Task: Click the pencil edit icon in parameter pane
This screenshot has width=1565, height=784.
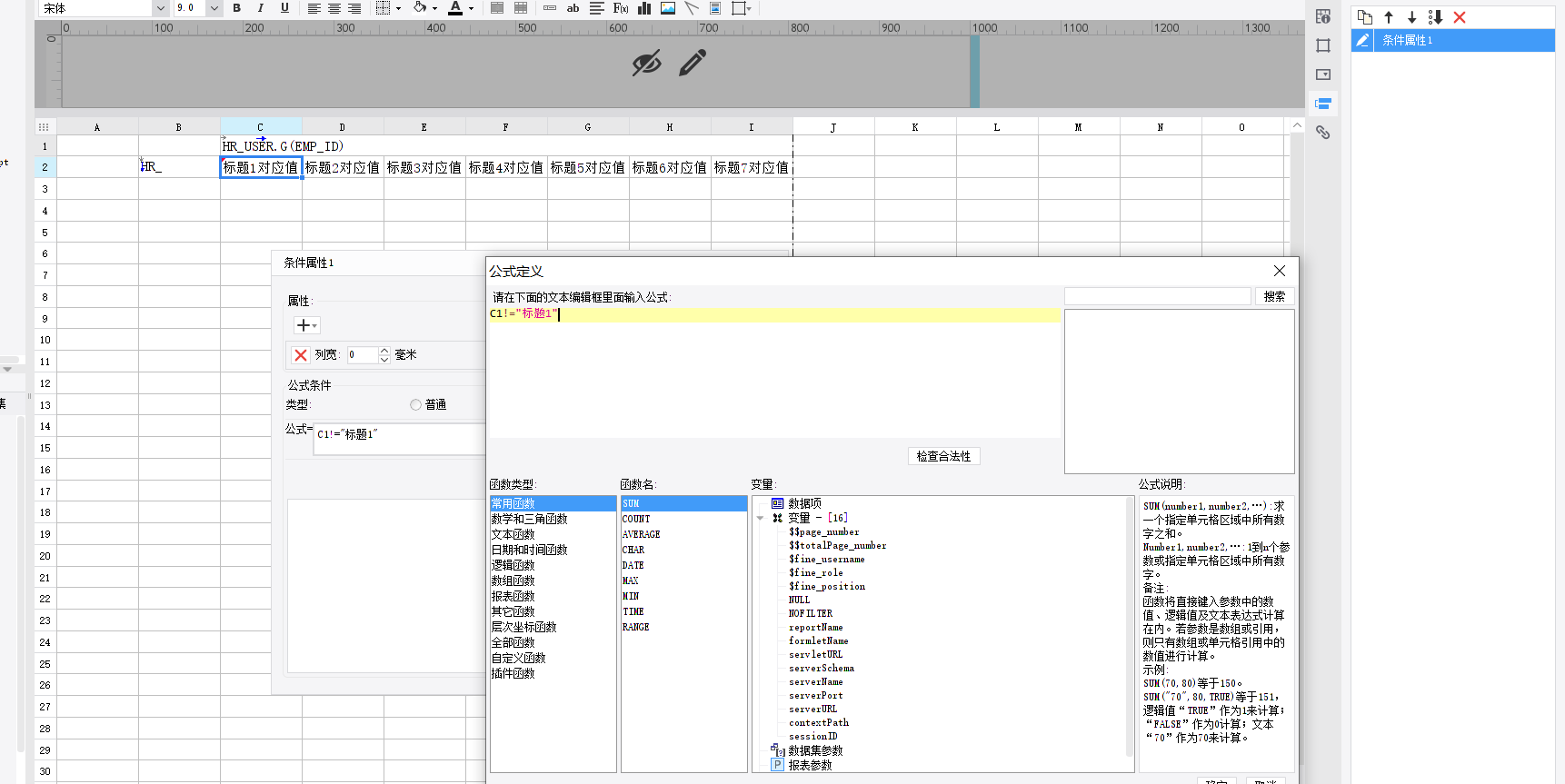Action: pos(693,63)
